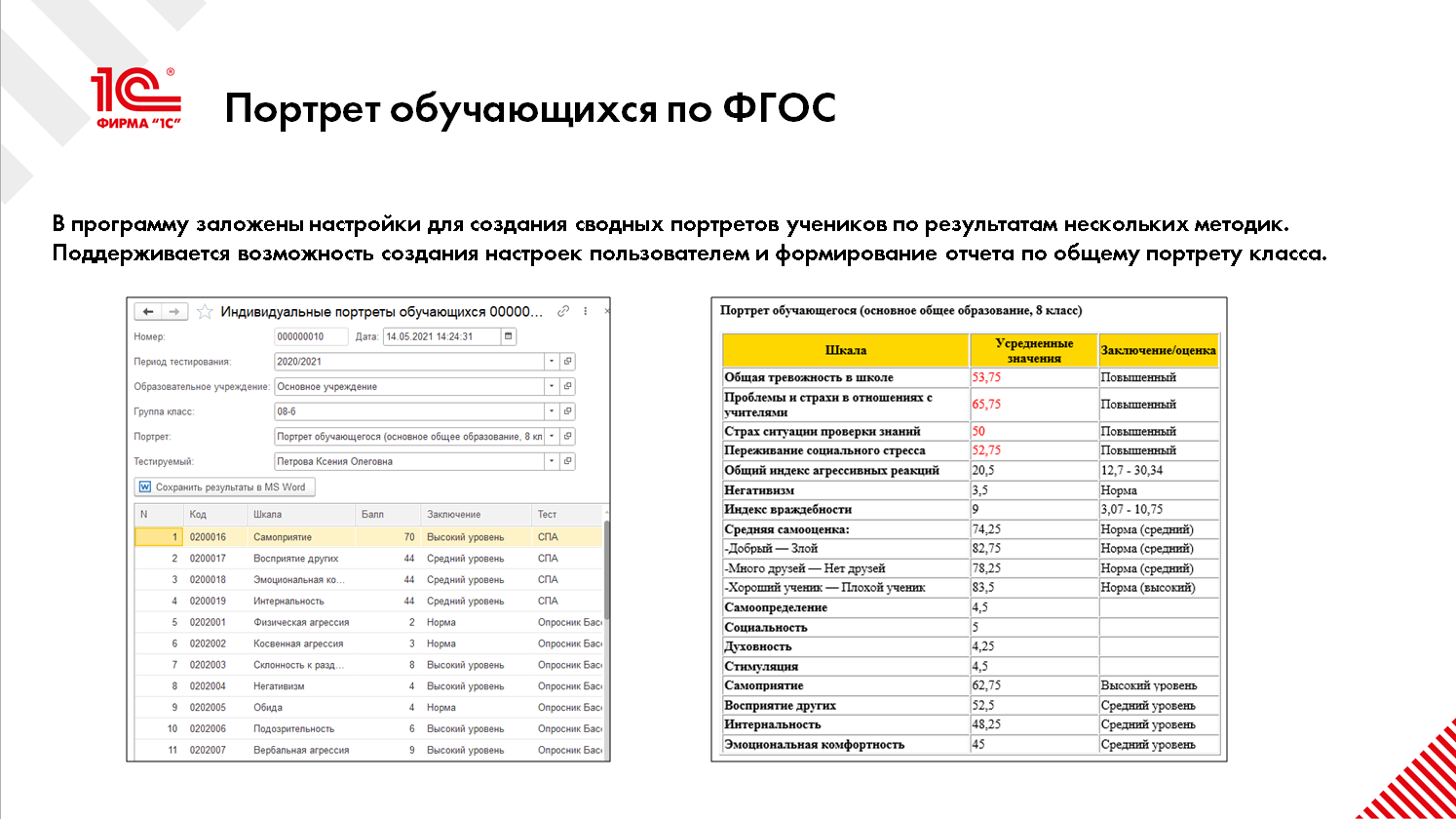Open the calendar picker in Дата field

[x=508, y=336]
